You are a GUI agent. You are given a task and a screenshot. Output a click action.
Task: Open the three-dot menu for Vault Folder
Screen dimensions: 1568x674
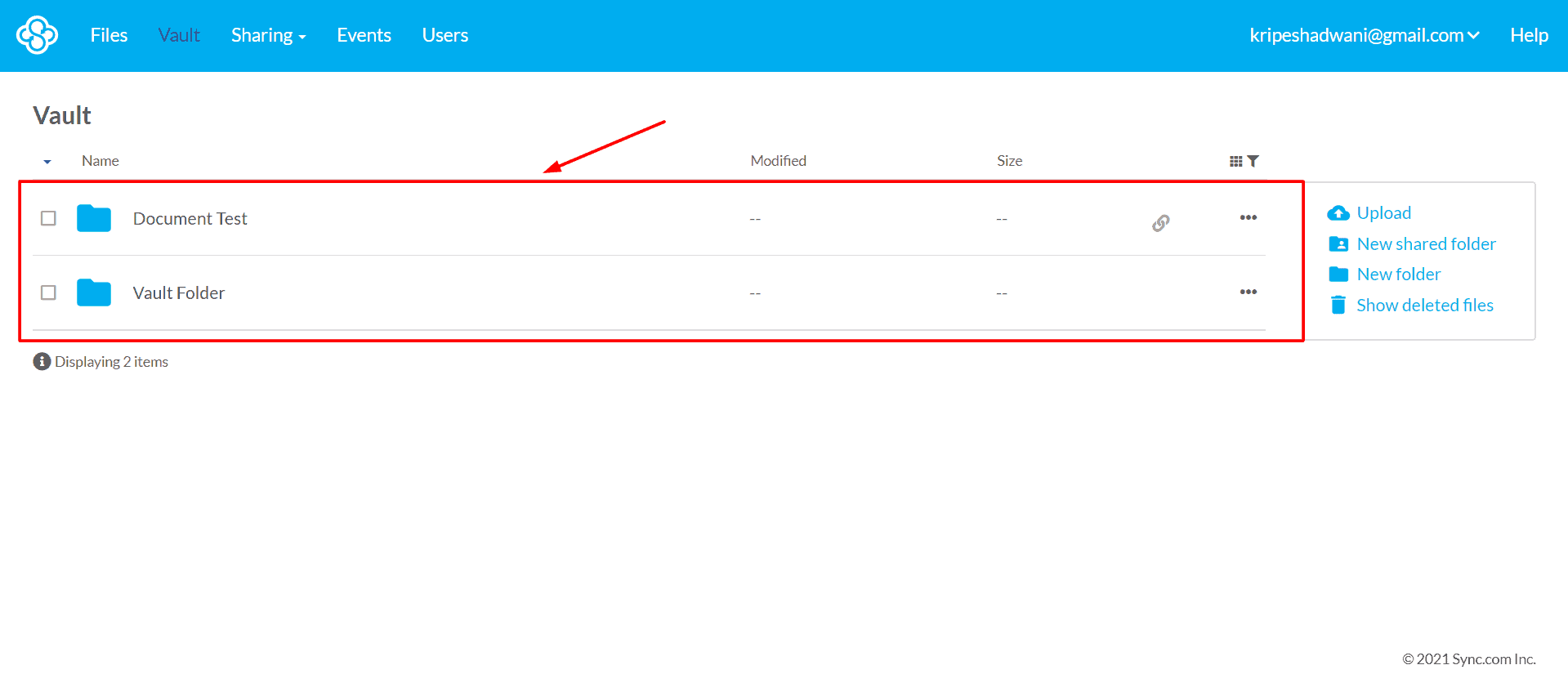pos(1248,292)
